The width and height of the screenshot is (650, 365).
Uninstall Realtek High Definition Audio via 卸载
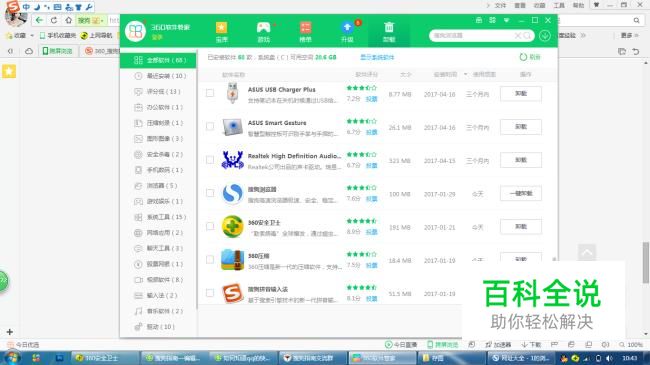[521, 160]
